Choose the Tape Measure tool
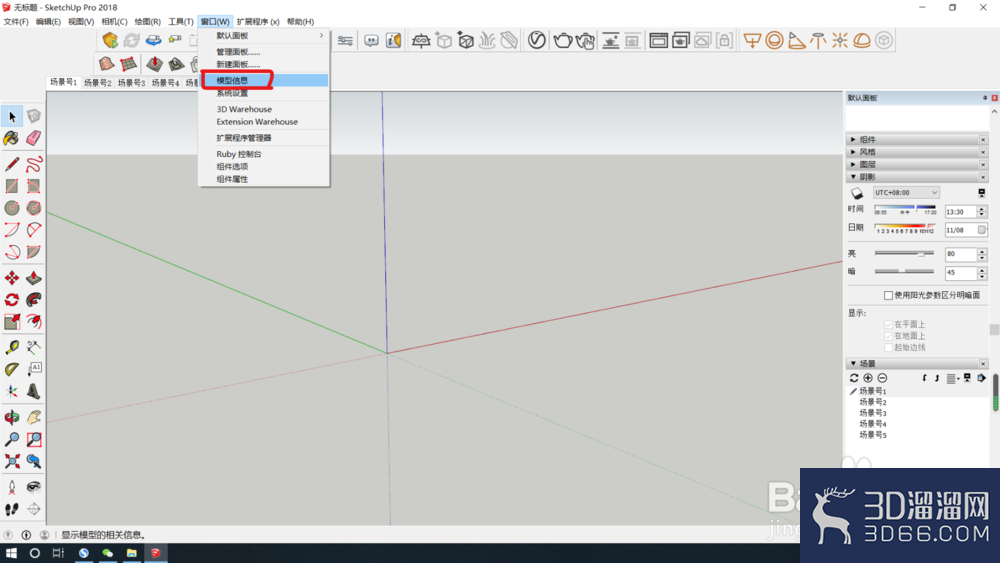 pyautogui.click(x=11, y=347)
